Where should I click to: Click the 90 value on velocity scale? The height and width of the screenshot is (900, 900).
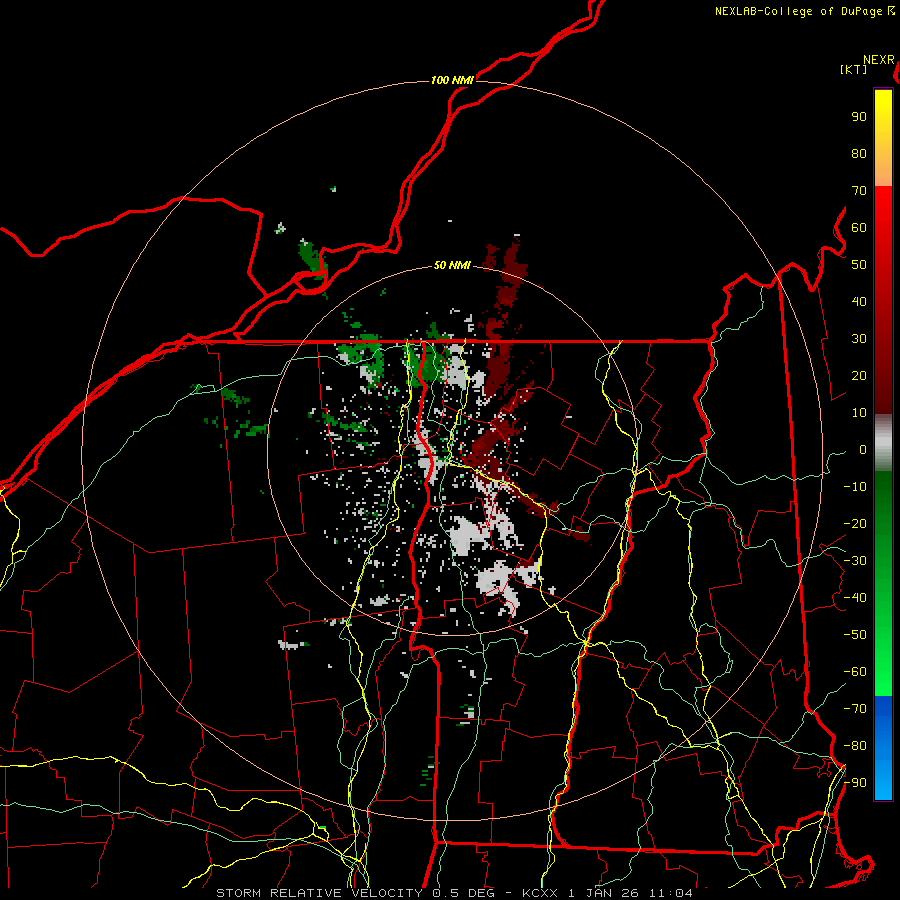point(859,117)
